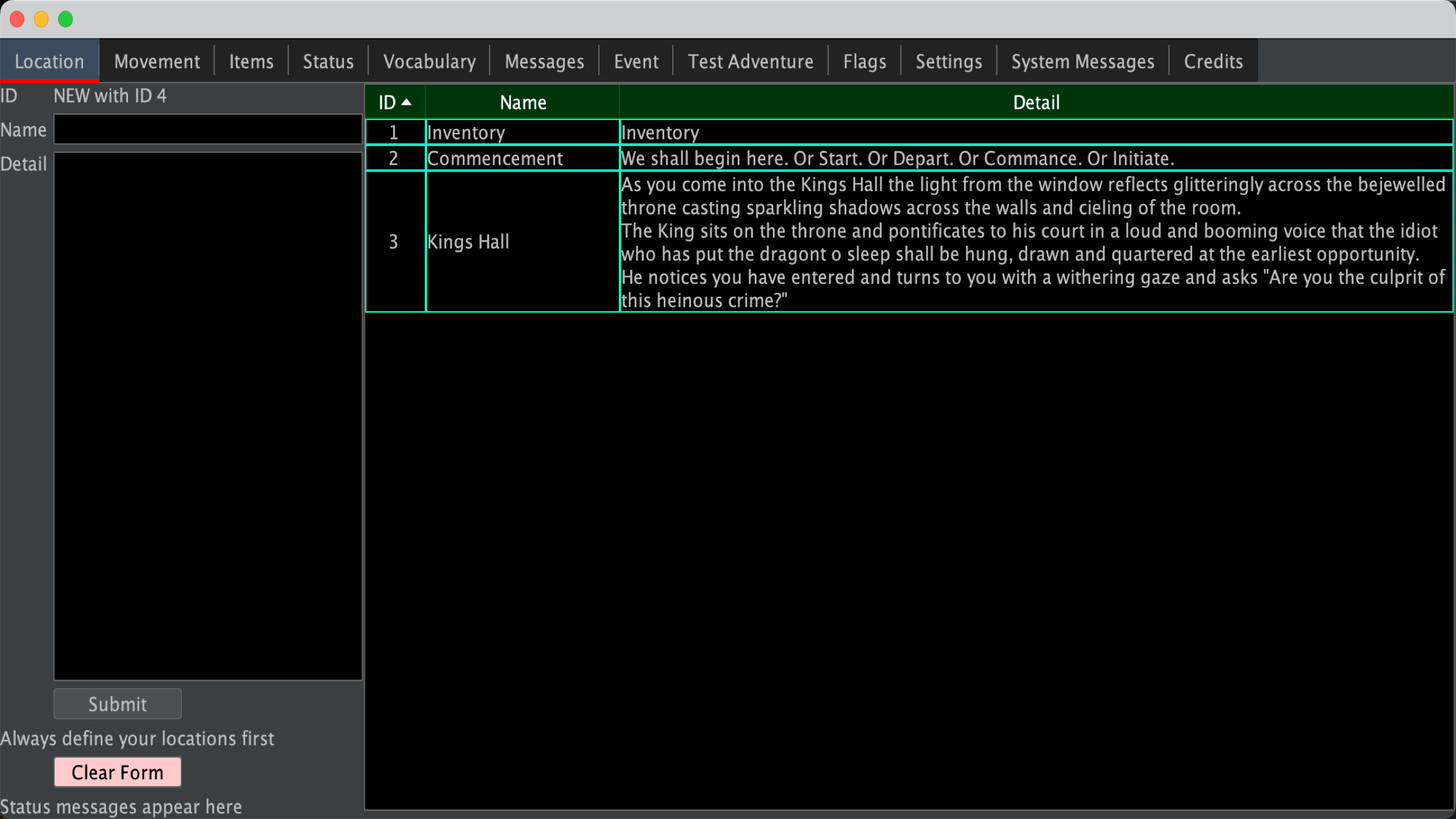View the System Messages tab
This screenshot has height=819, width=1456.
click(x=1082, y=61)
